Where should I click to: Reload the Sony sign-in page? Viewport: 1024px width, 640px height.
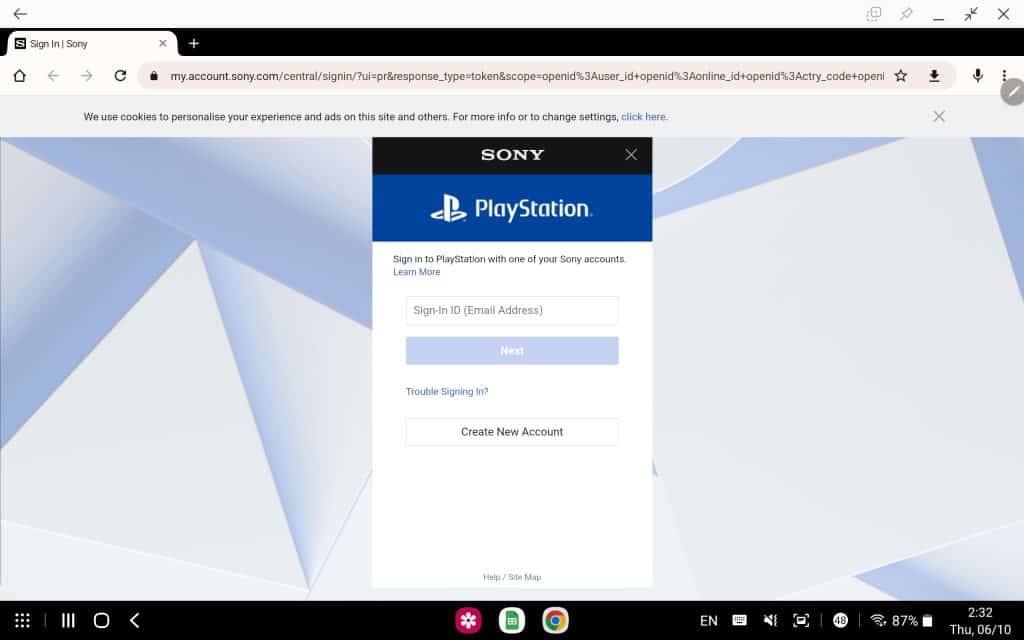click(x=120, y=76)
